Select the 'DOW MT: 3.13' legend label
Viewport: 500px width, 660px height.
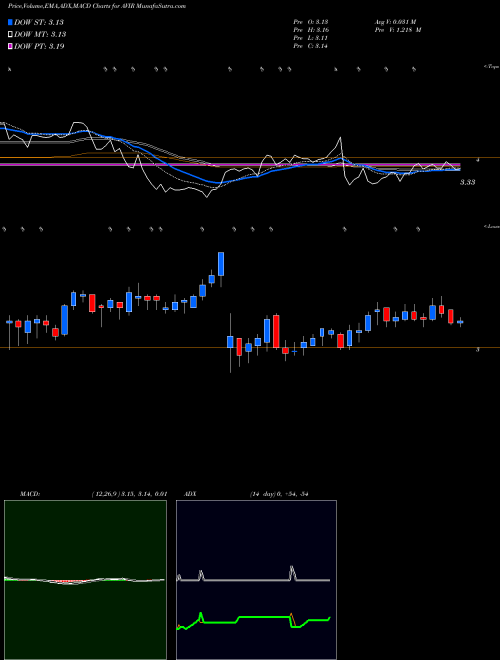(40, 35)
